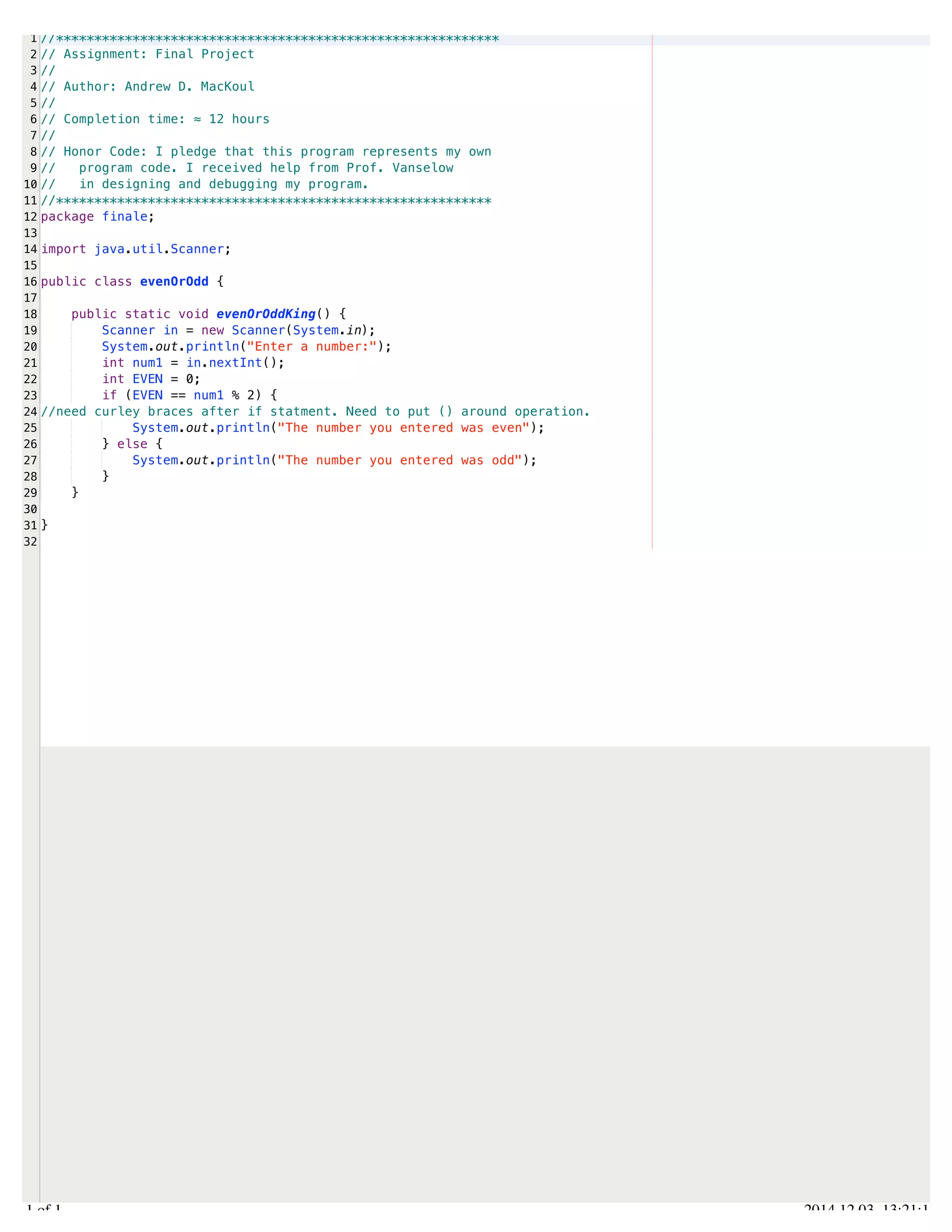The image size is (952, 1232).
Task: Click the '} else {' line
Action: coord(132,444)
